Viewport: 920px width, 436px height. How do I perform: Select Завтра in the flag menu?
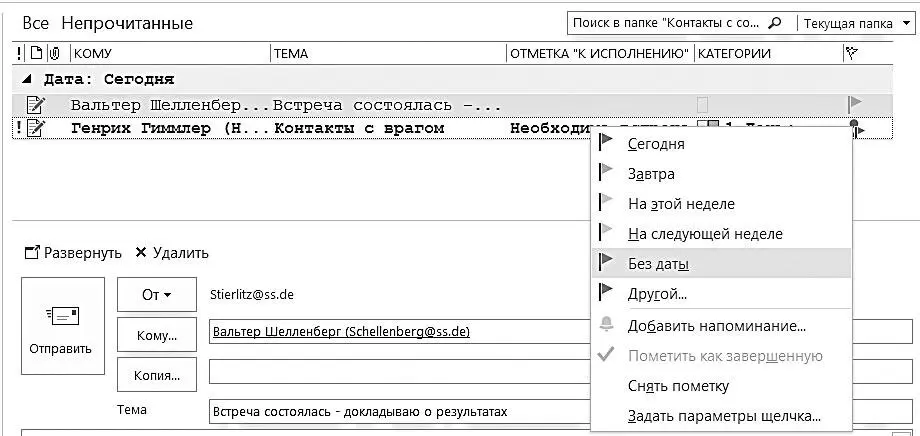[651, 174]
